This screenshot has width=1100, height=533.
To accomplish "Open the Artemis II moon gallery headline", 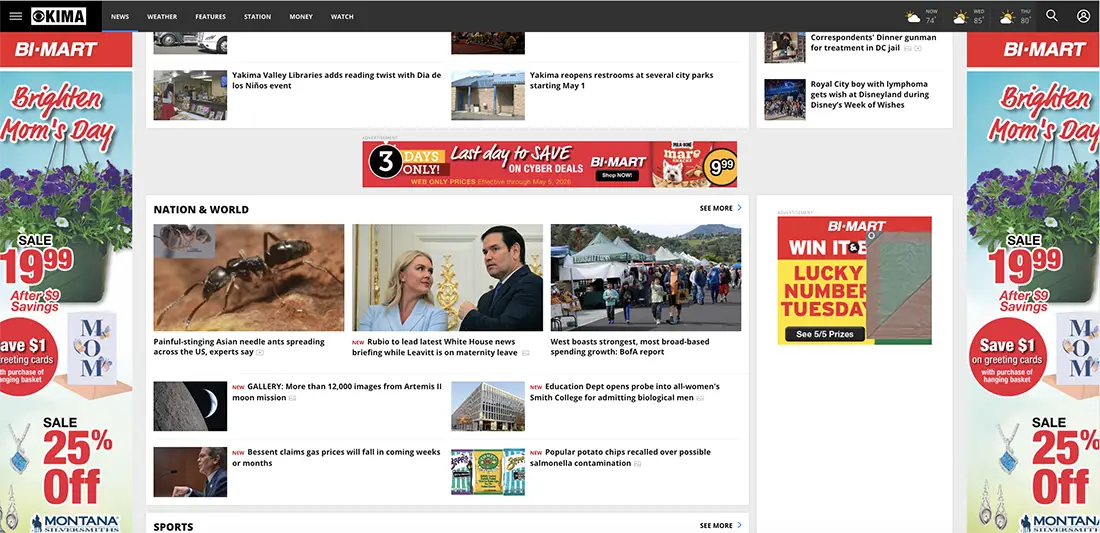I will 337,392.
